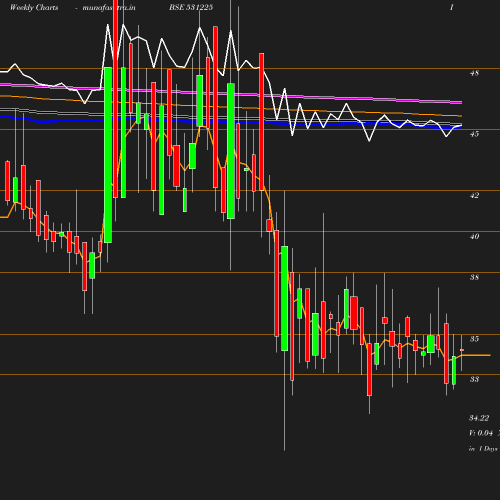The image size is (500, 500).
Task: Click the 34.22 last price value
Action: click(479, 418)
